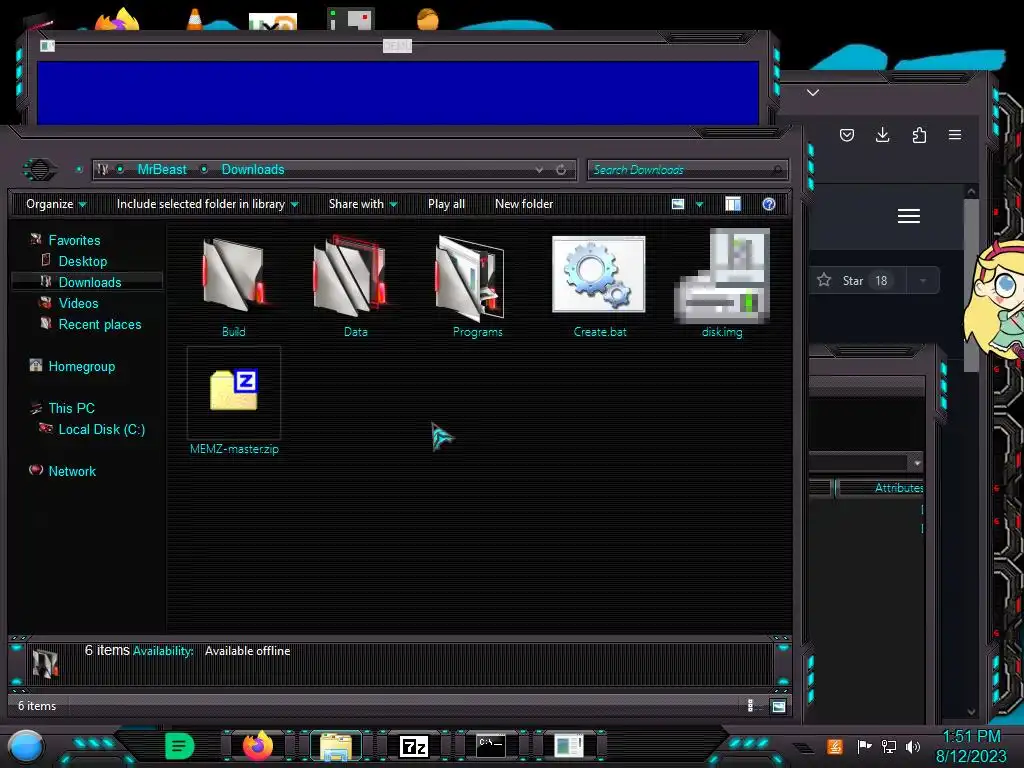Screen dimensions: 1024x768
Task: Click the Firefox tabs list chevron
Action: coord(813,93)
